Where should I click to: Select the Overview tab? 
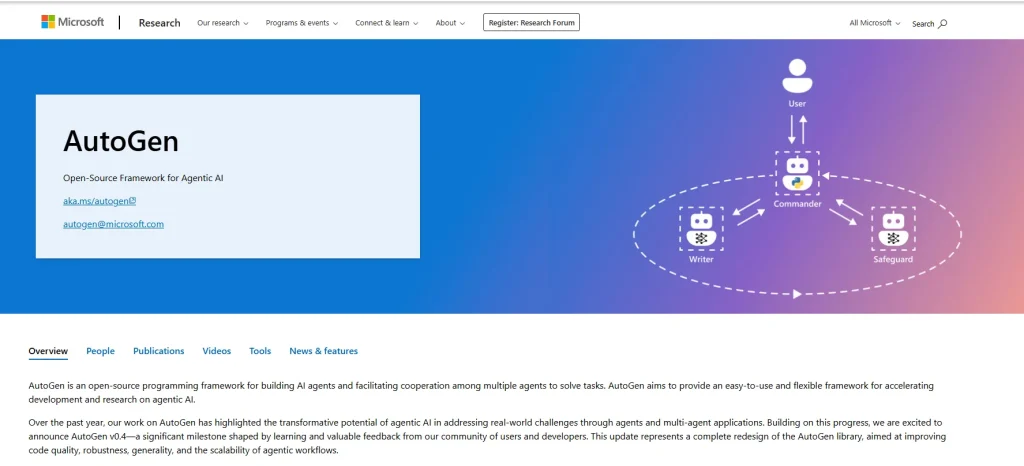[x=48, y=351]
